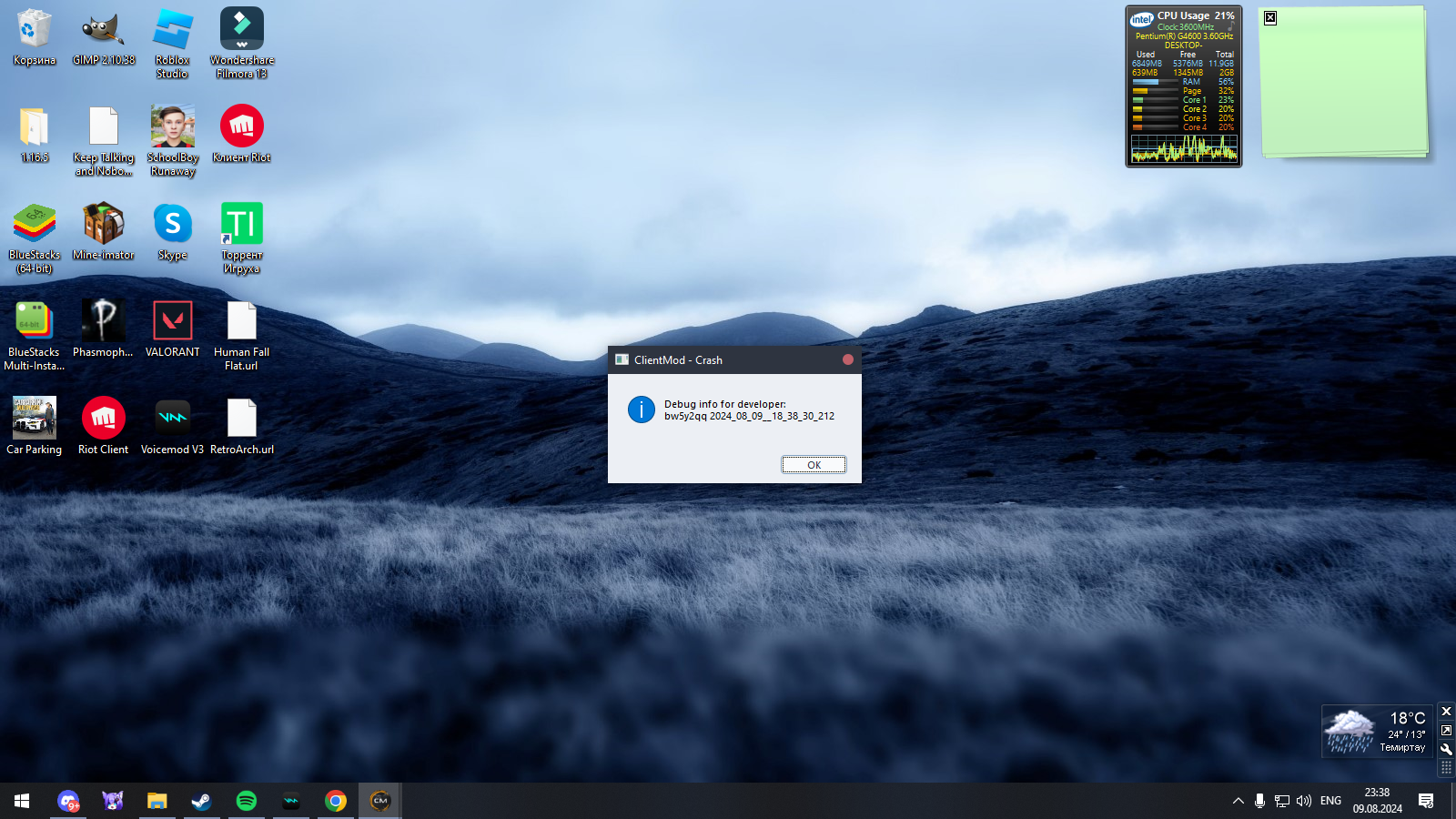Open the Windows Start menu
This screenshot has height=819, width=1456.
click(x=22, y=801)
